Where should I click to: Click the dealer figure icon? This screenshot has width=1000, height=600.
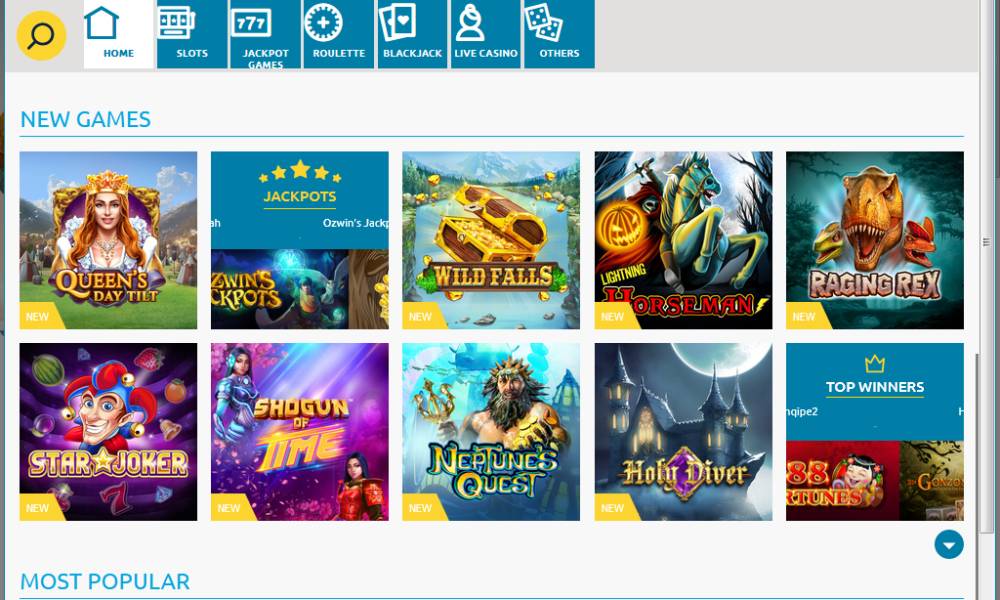click(470, 22)
